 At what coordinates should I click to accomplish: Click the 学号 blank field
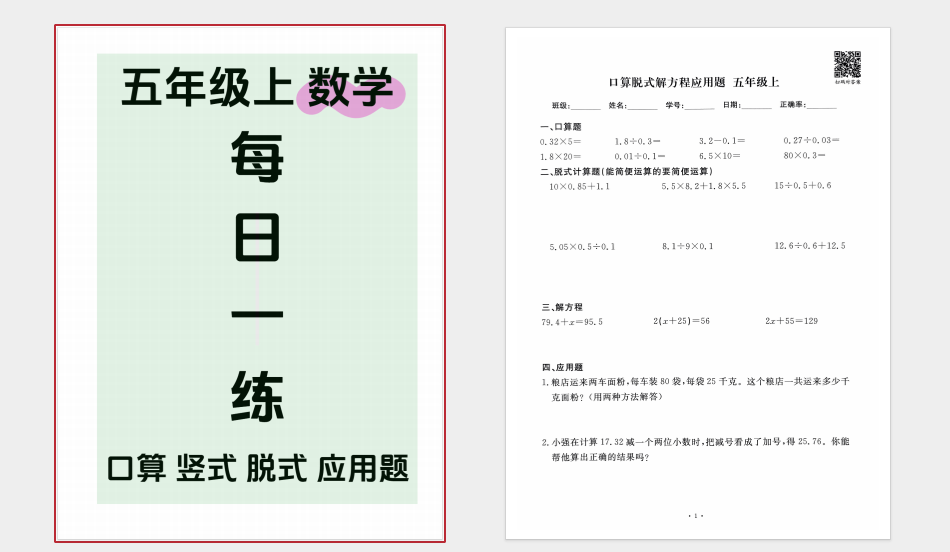coord(699,105)
